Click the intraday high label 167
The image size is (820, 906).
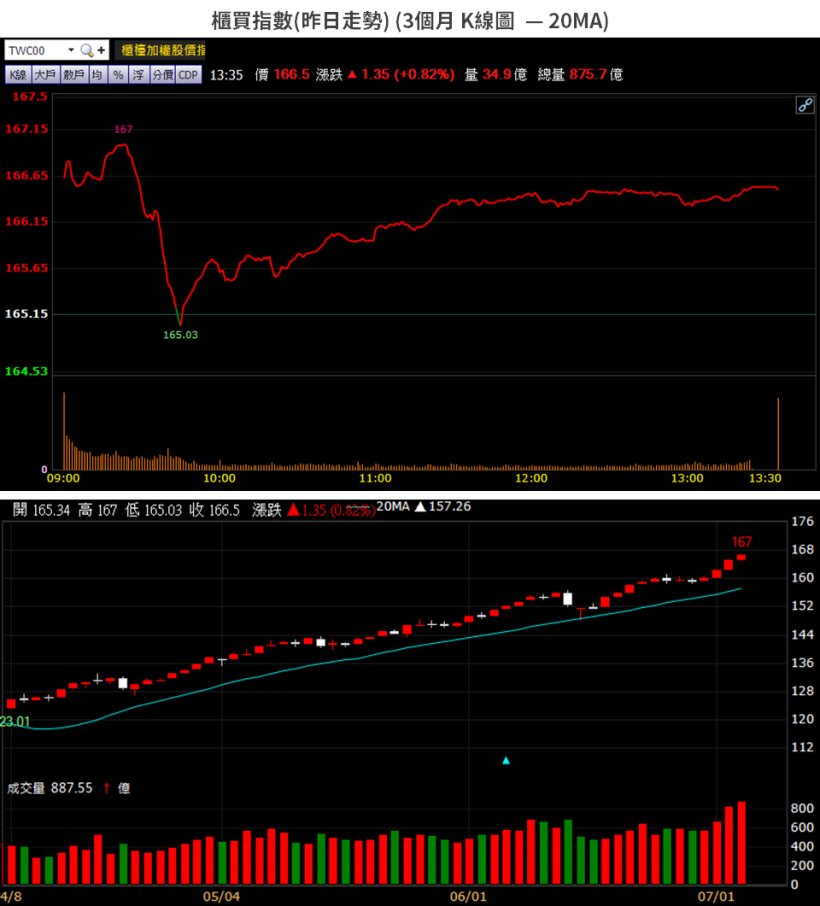123,129
